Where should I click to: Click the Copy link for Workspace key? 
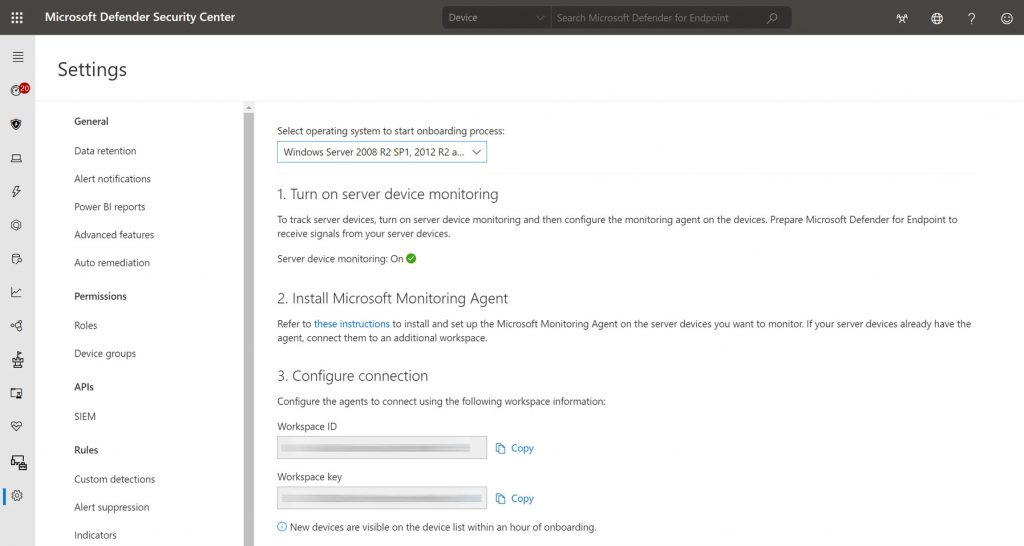(522, 498)
